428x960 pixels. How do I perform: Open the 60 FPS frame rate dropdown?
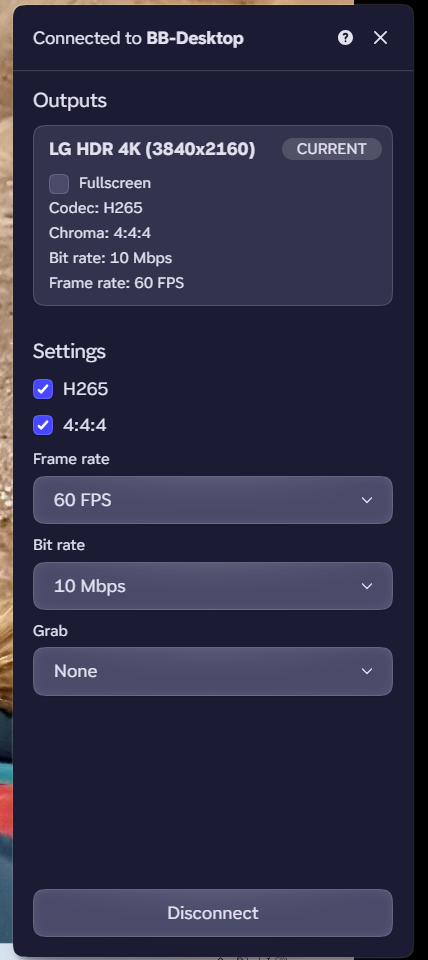point(212,500)
